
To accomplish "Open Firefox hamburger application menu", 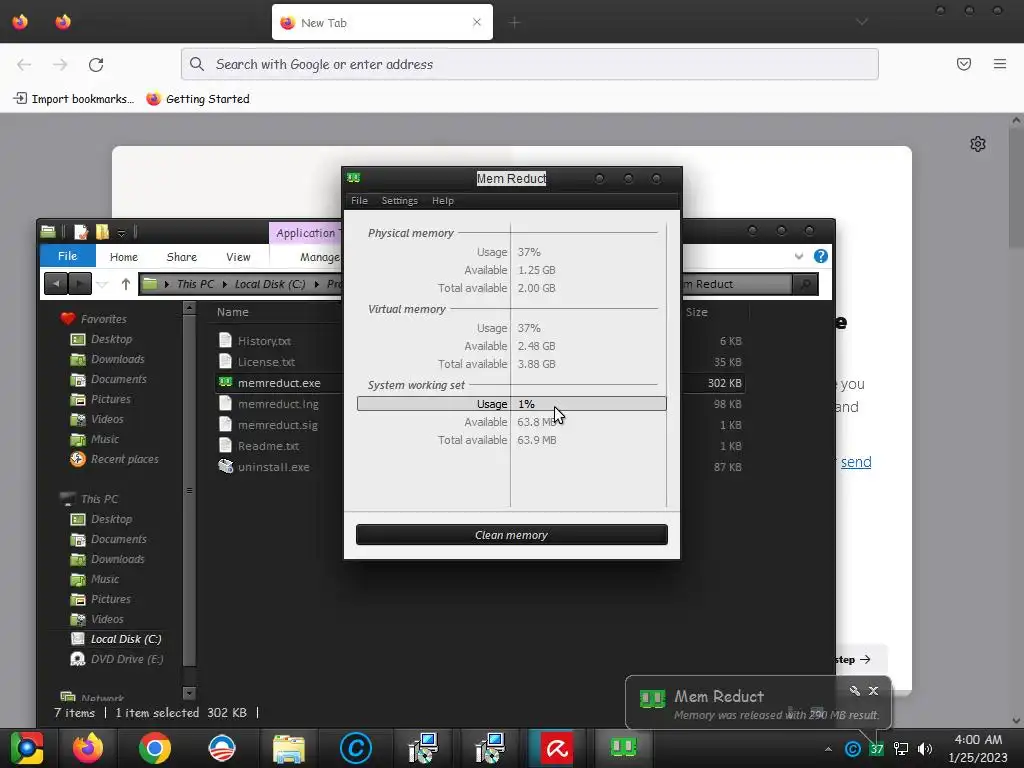I will [x=999, y=64].
